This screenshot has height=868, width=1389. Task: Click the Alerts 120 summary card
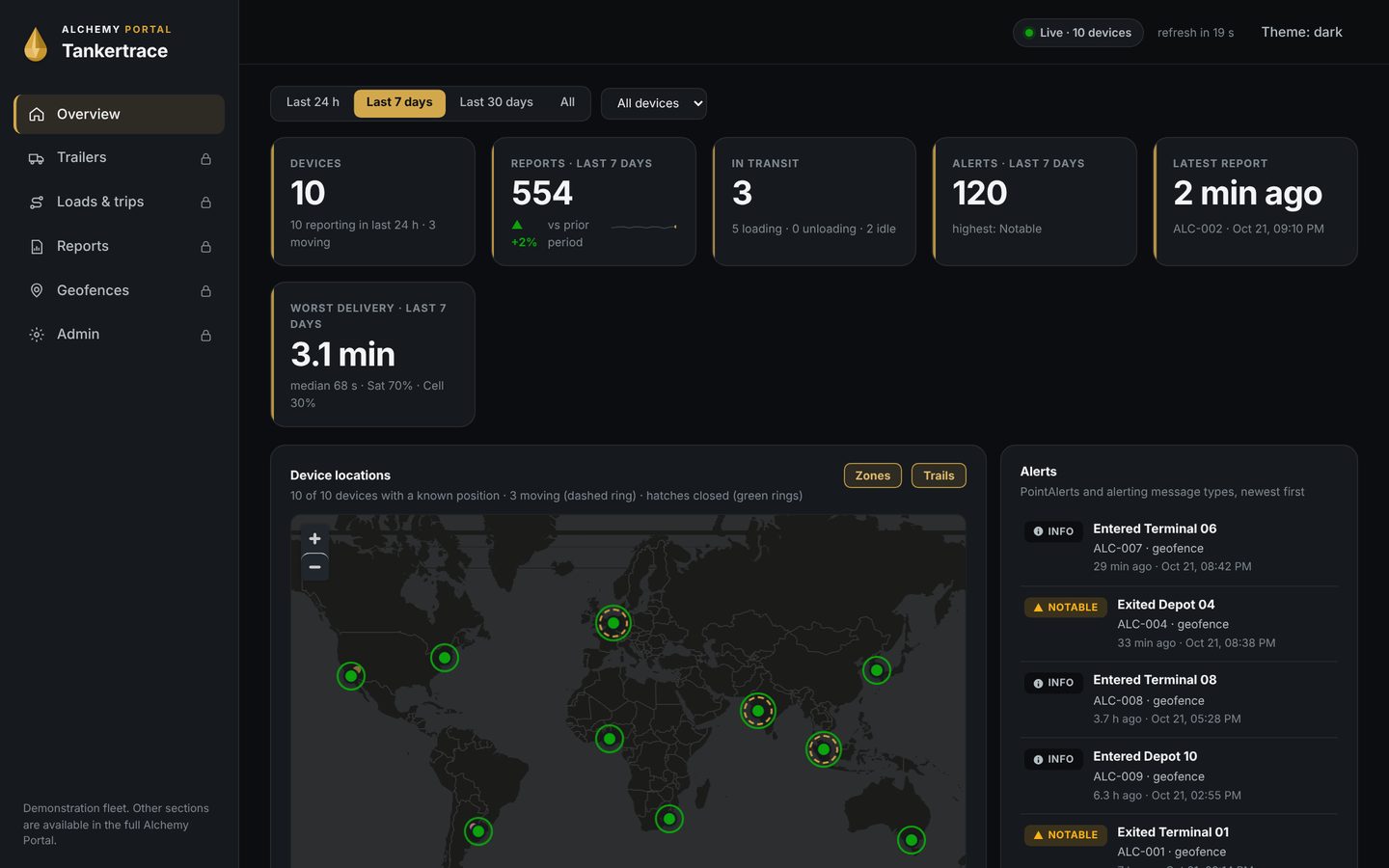click(x=1035, y=202)
